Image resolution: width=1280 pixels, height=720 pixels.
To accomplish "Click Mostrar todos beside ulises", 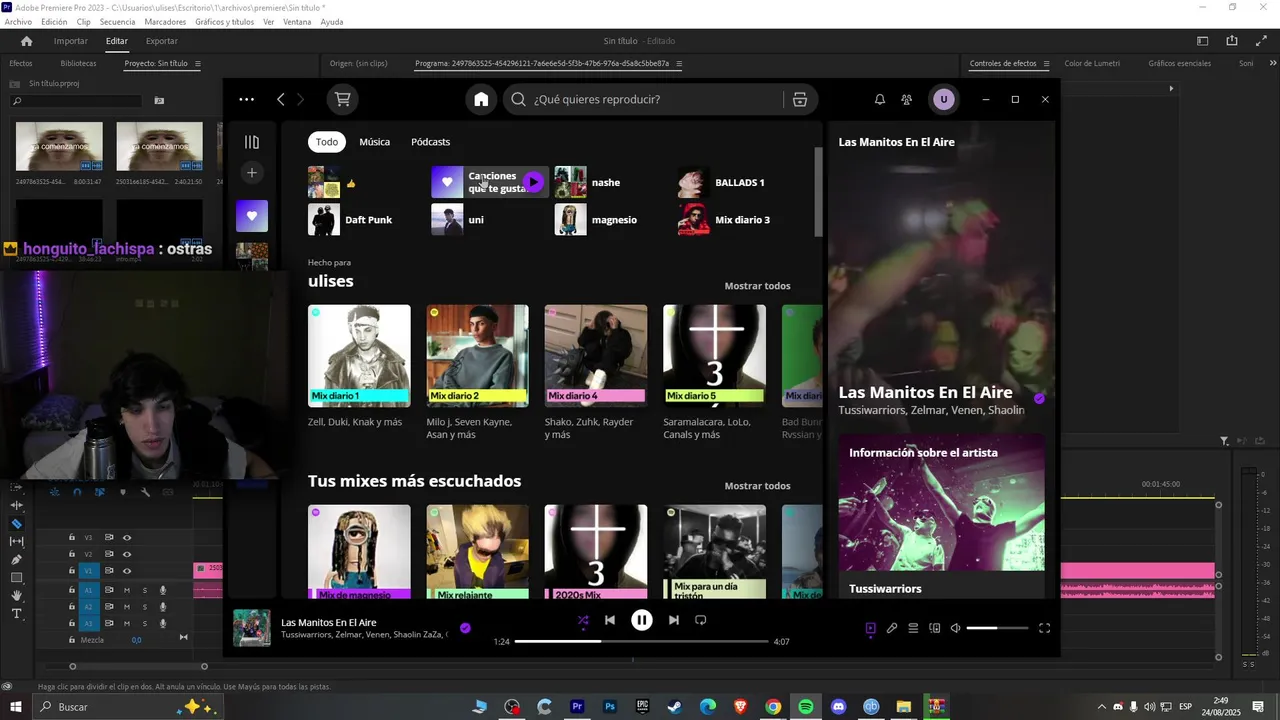I will (x=757, y=286).
